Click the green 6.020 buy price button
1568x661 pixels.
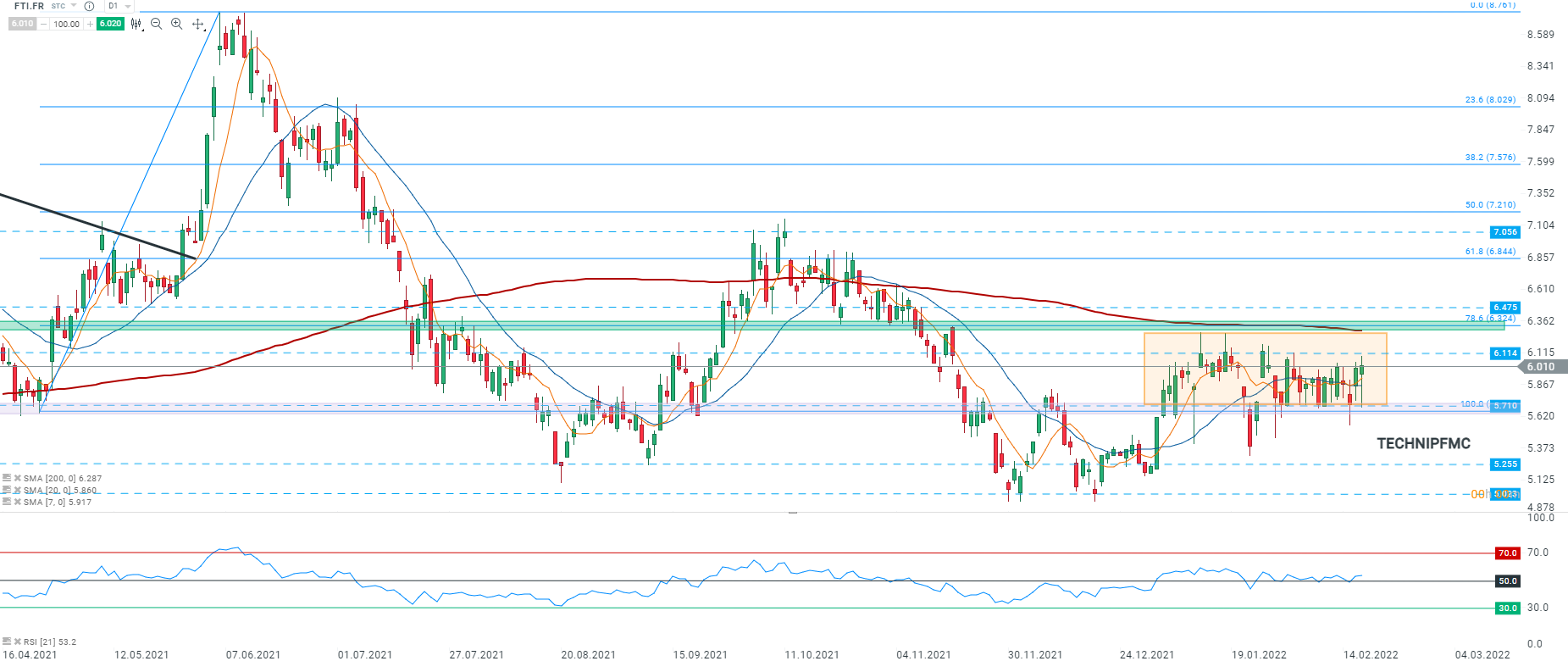[110, 24]
